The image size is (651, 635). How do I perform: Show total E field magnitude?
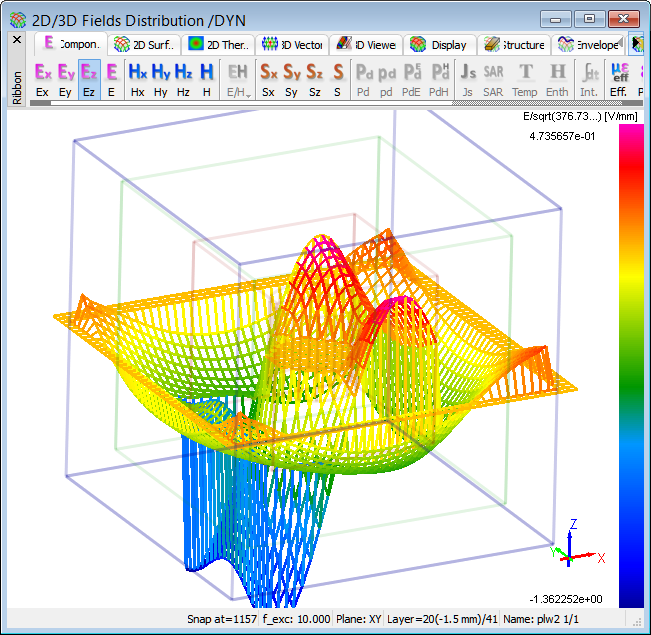(112, 74)
